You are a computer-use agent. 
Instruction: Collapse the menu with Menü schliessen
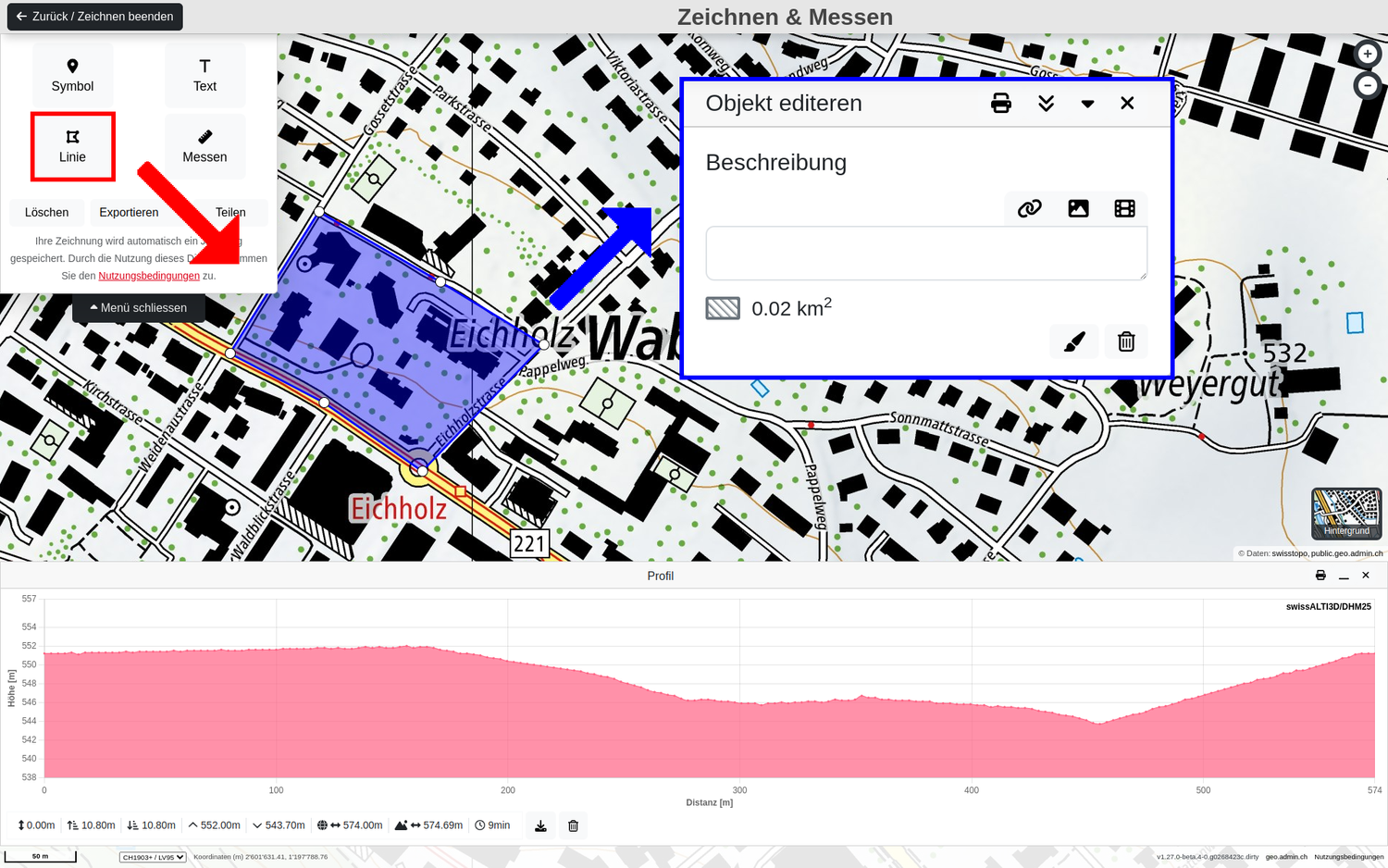pos(139,307)
